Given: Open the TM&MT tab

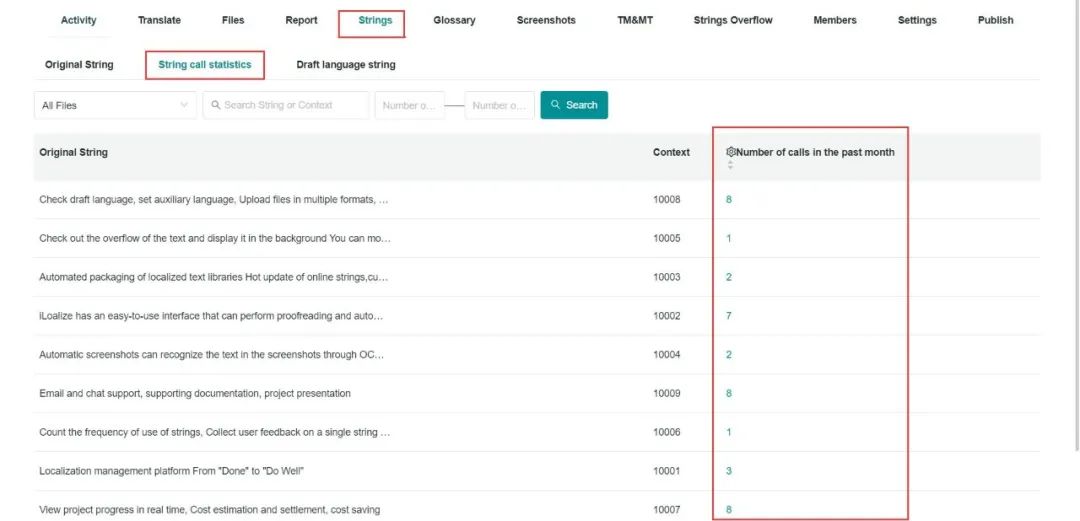Looking at the screenshot, I should [635, 20].
